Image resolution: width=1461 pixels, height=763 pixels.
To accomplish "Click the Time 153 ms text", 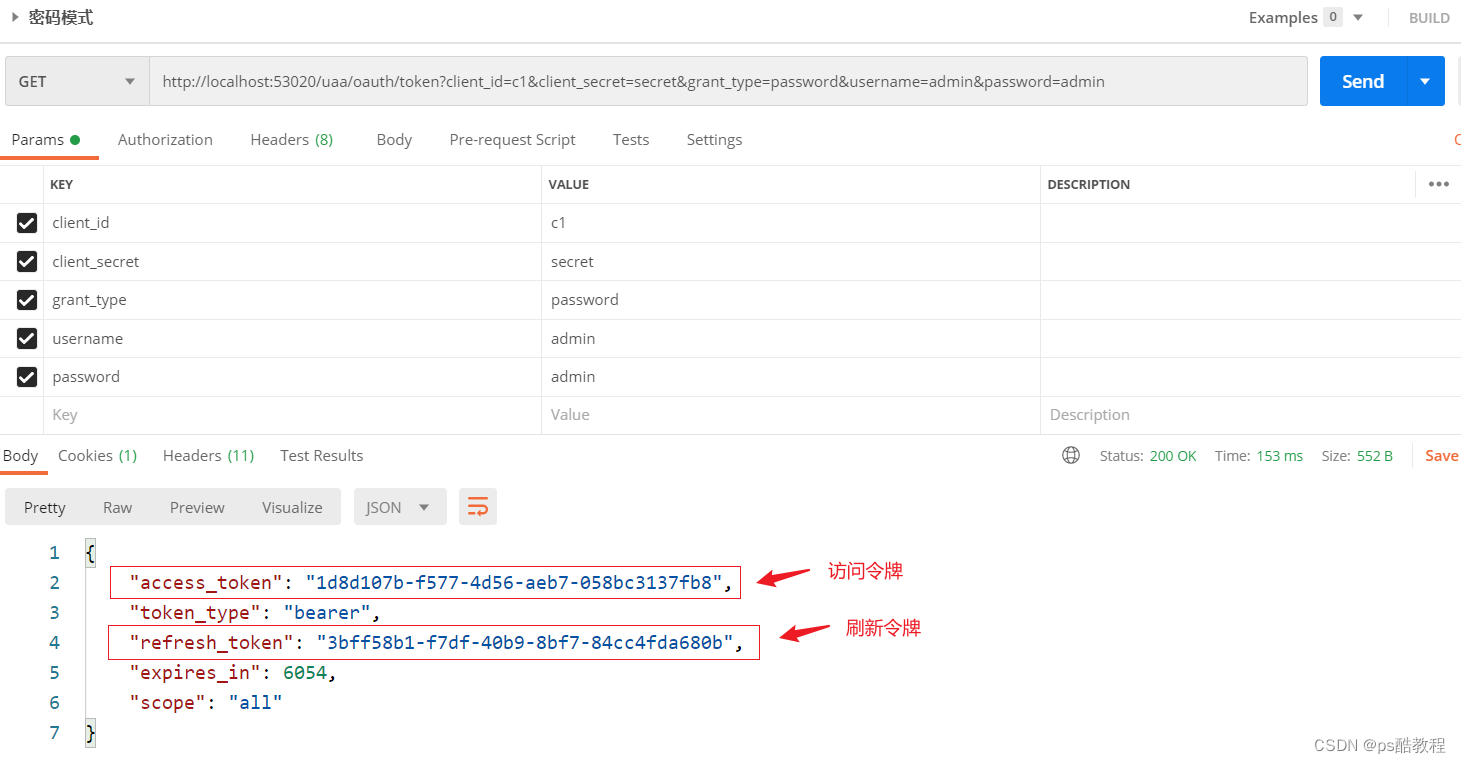I will click(1259, 456).
